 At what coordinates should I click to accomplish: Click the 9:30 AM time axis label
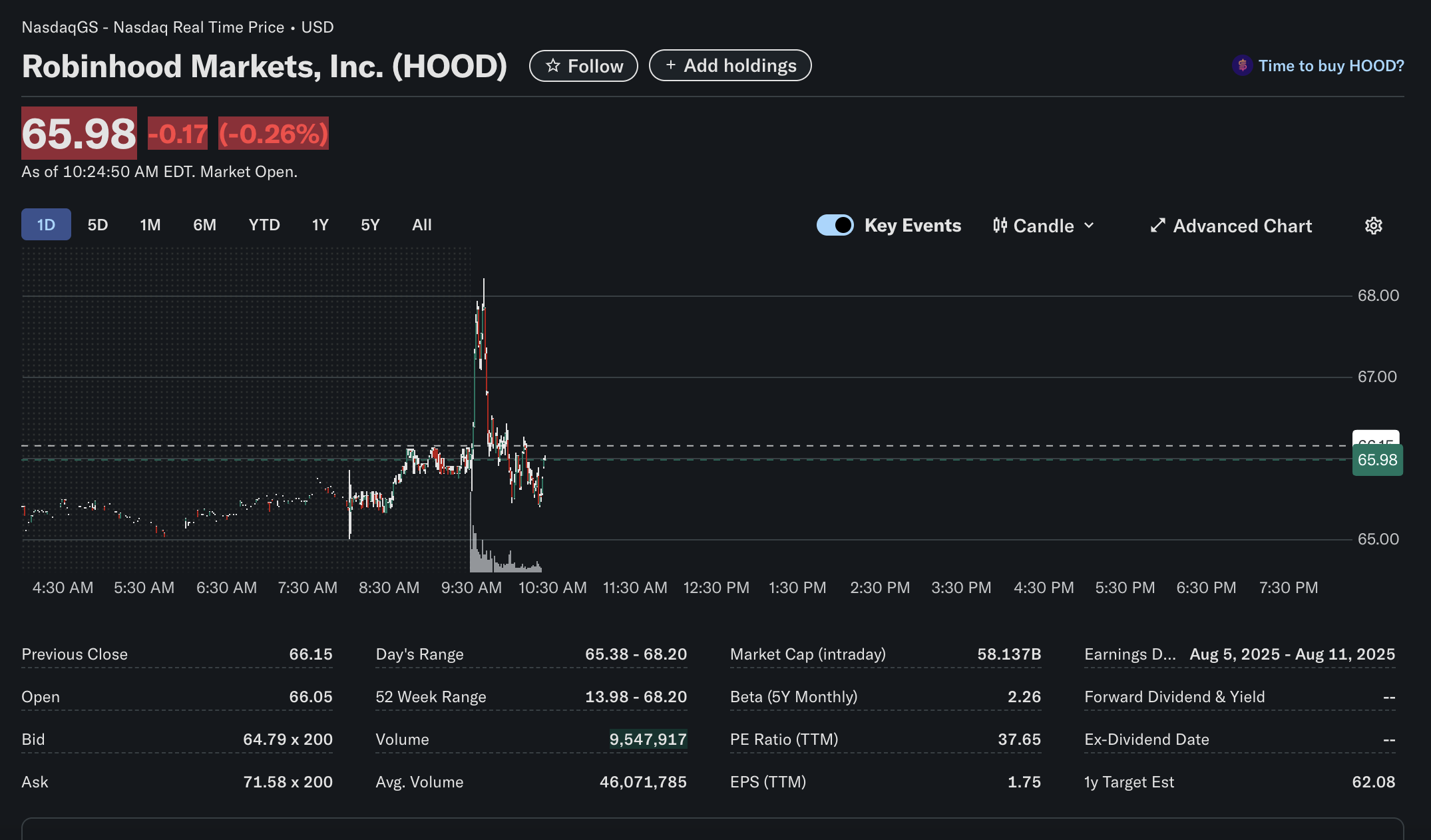click(x=471, y=588)
